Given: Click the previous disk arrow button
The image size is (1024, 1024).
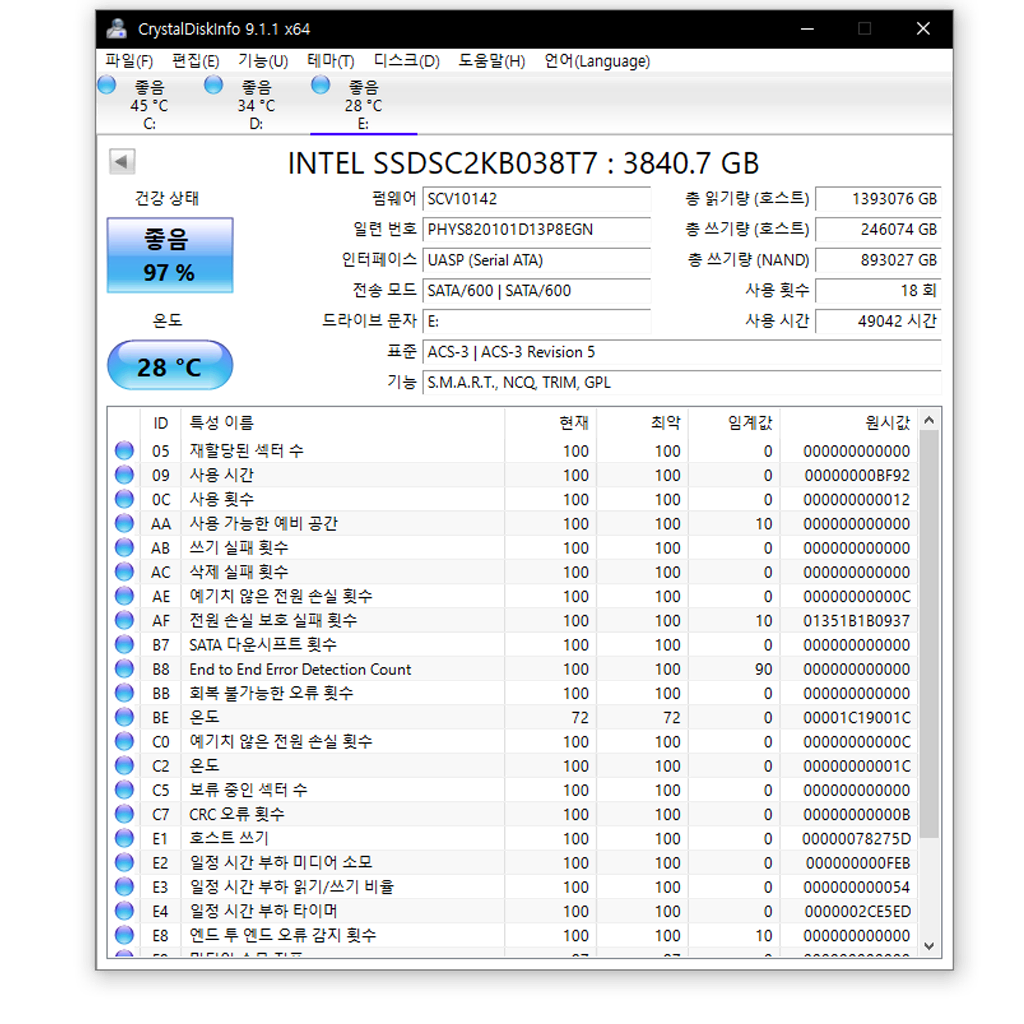Looking at the screenshot, I should pyautogui.click(x=122, y=161).
